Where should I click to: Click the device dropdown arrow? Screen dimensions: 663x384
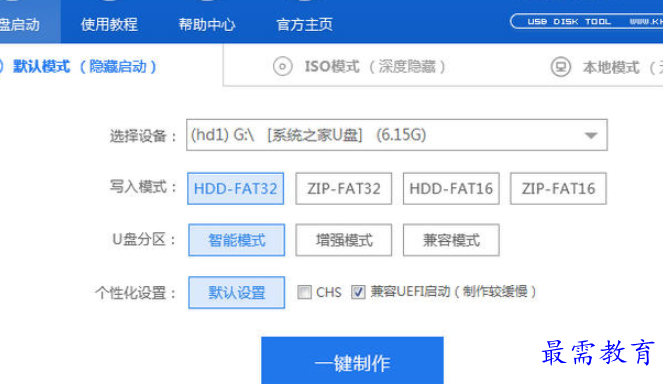click(591, 135)
